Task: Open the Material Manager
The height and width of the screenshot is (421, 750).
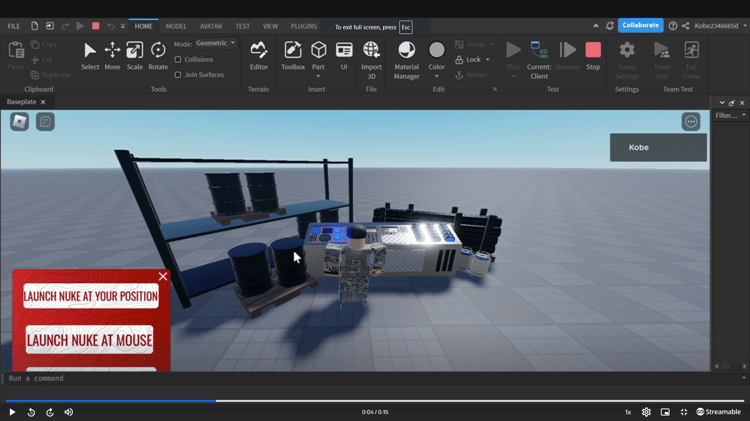Action: (x=407, y=60)
